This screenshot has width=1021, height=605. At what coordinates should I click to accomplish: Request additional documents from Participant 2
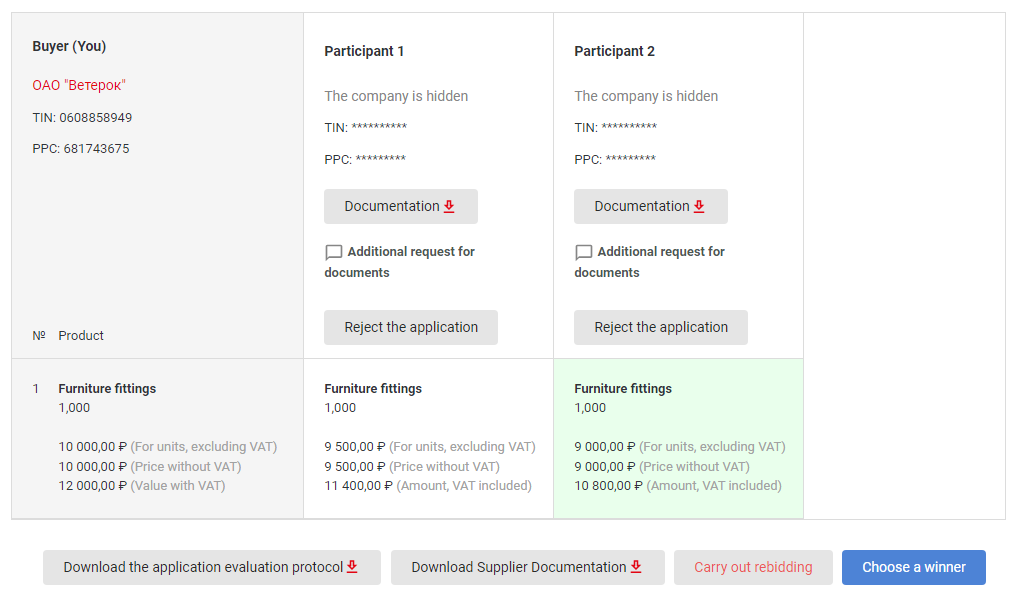pos(650,262)
